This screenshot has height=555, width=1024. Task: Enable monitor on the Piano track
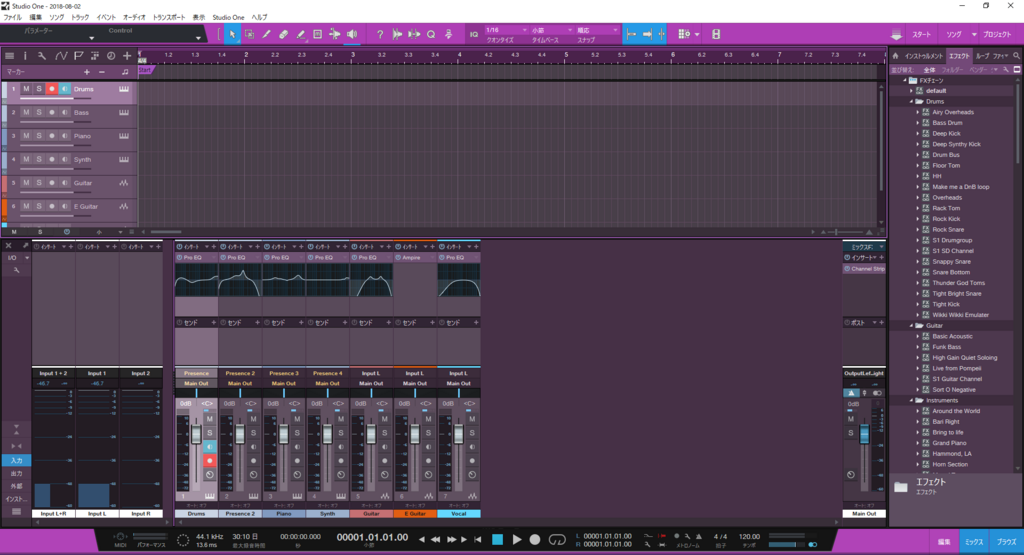65,136
